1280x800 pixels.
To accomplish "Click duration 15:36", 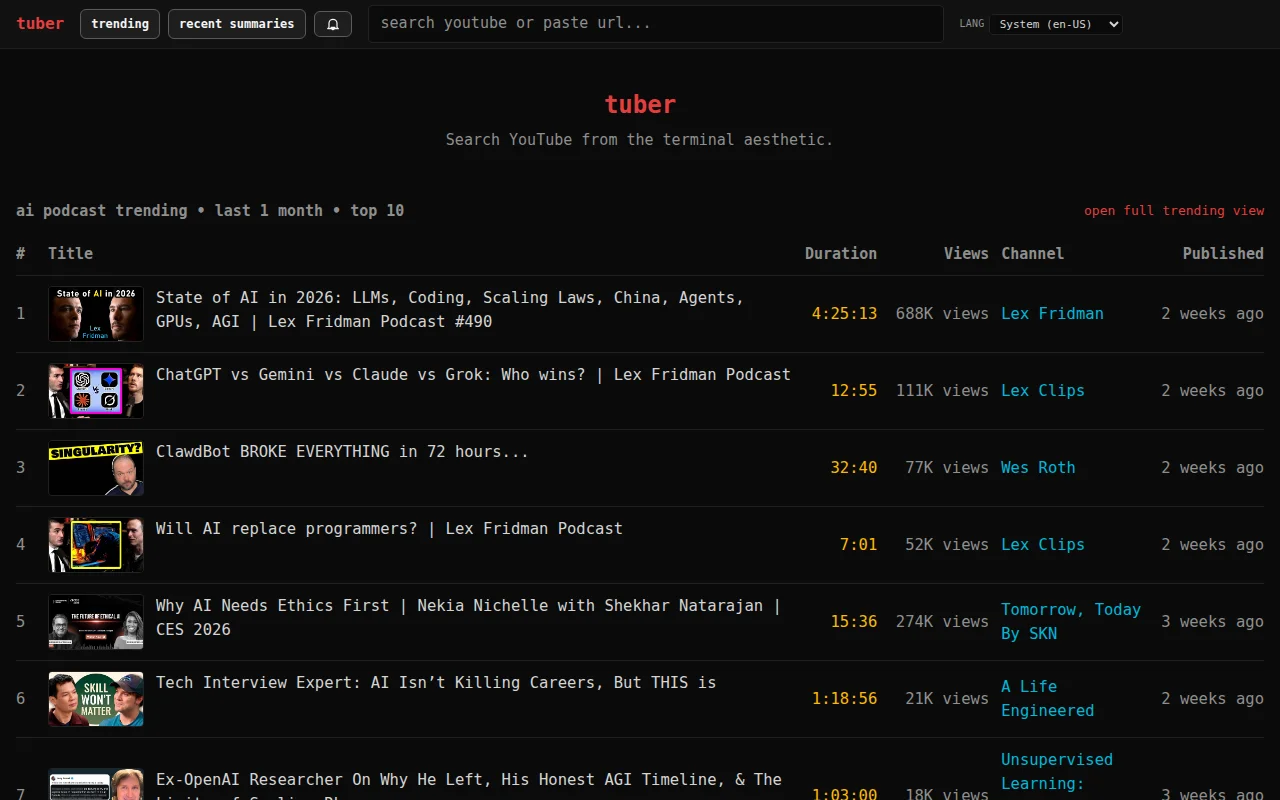I will tap(854, 621).
